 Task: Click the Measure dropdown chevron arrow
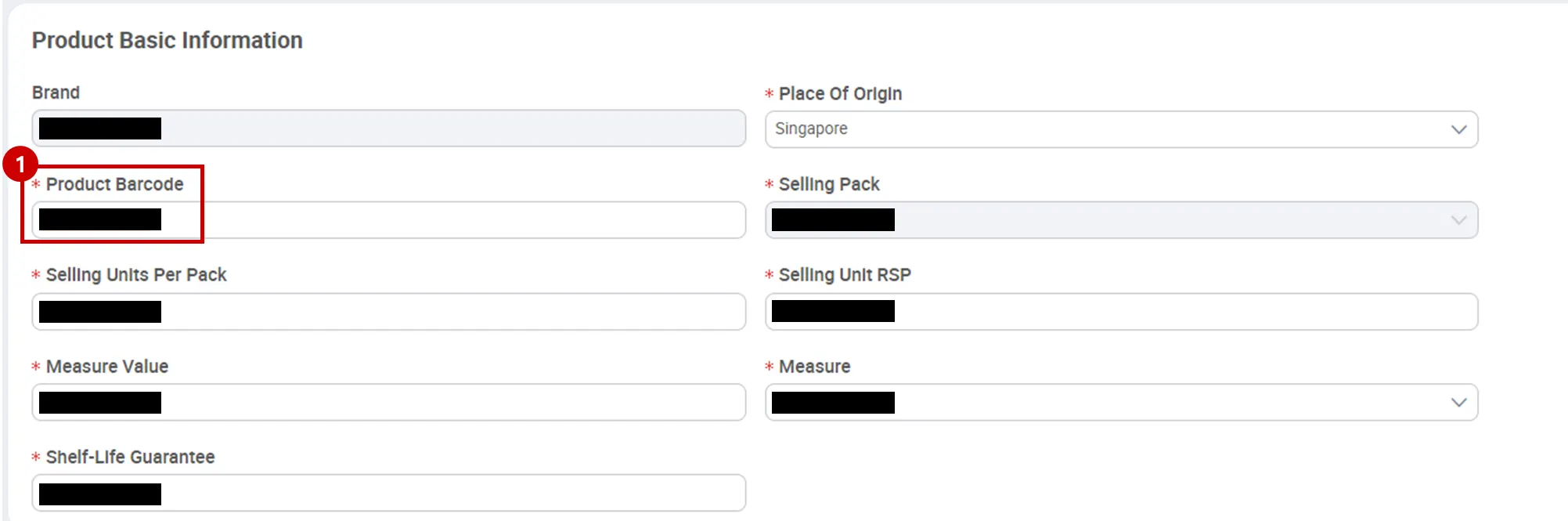point(1458,403)
